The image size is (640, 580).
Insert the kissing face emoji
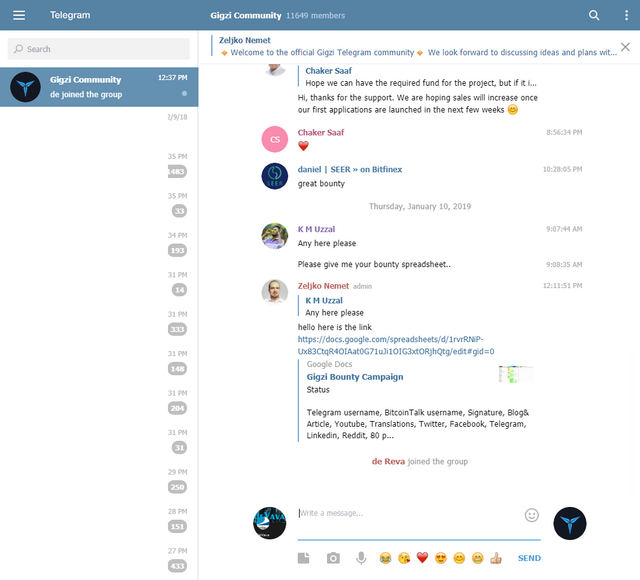[404, 558]
